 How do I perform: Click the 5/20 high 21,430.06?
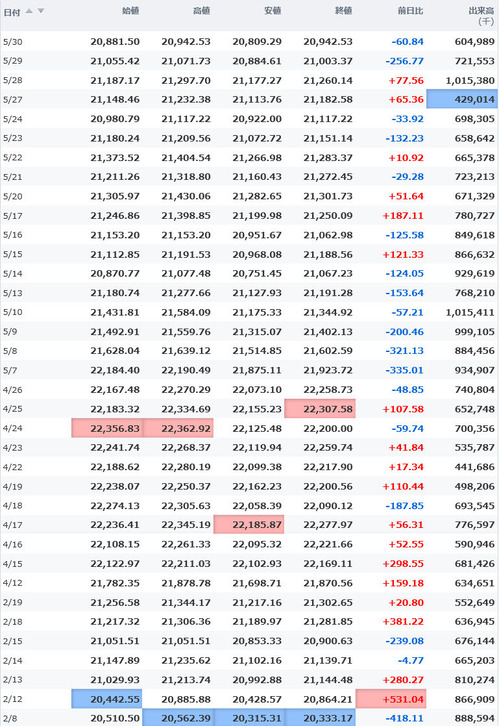tap(186, 196)
